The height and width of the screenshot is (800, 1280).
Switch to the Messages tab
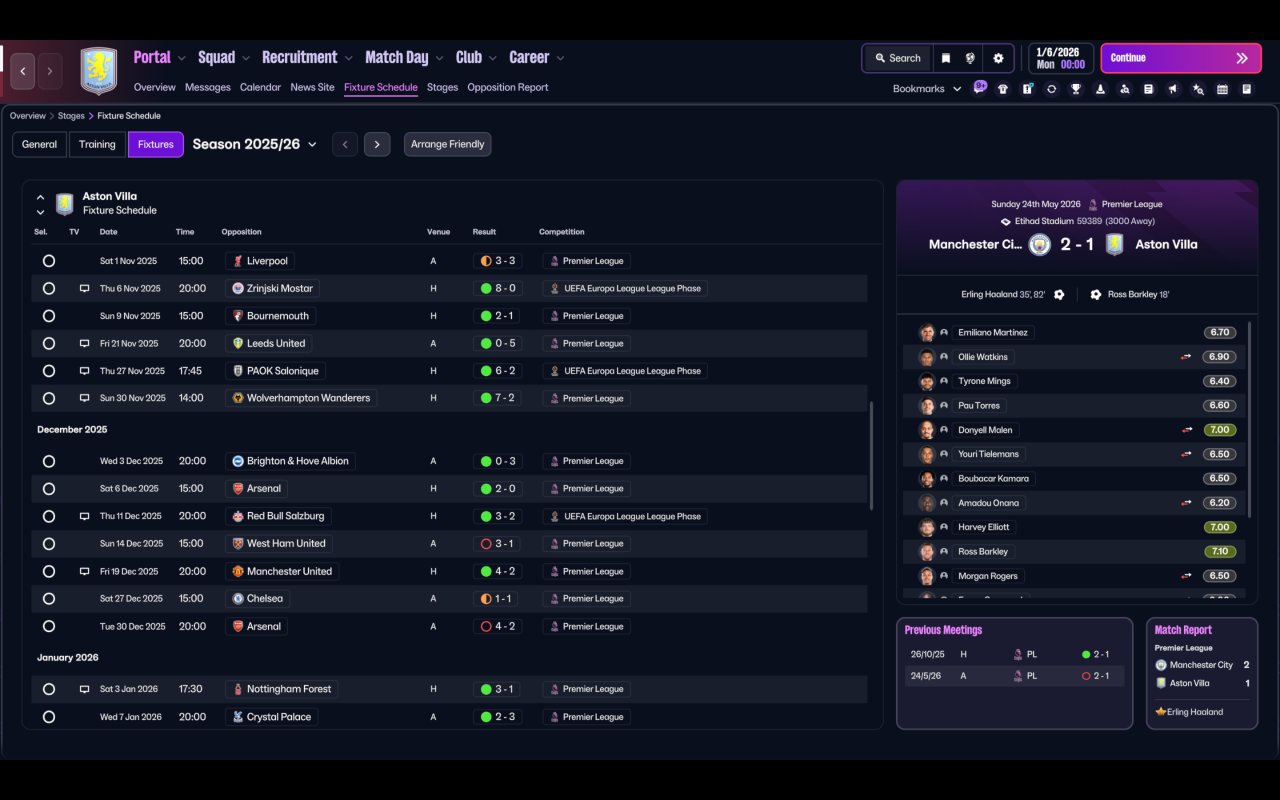[208, 87]
